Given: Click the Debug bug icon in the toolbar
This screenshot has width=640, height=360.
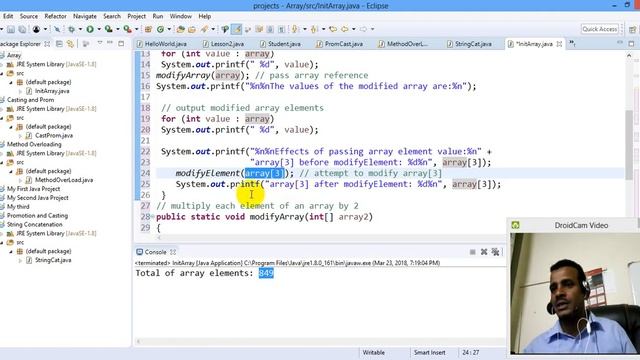Looking at the screenshot, I should point(71,29).
